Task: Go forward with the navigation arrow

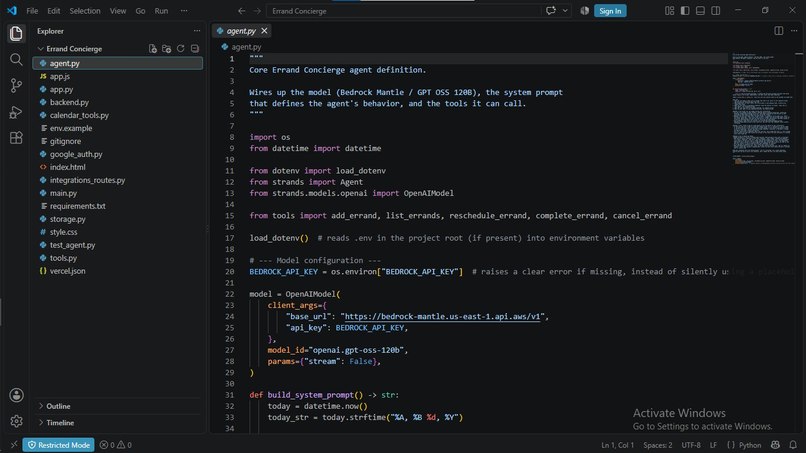Action: point(257,11)
